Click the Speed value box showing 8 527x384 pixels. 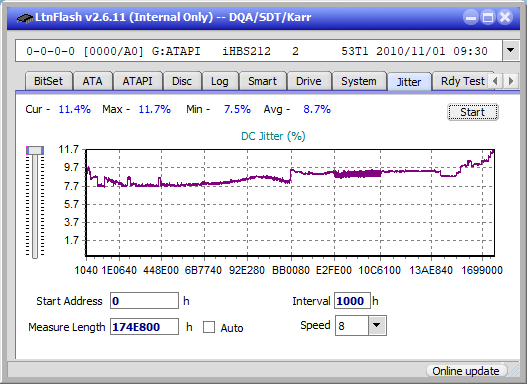click(352, 325)
